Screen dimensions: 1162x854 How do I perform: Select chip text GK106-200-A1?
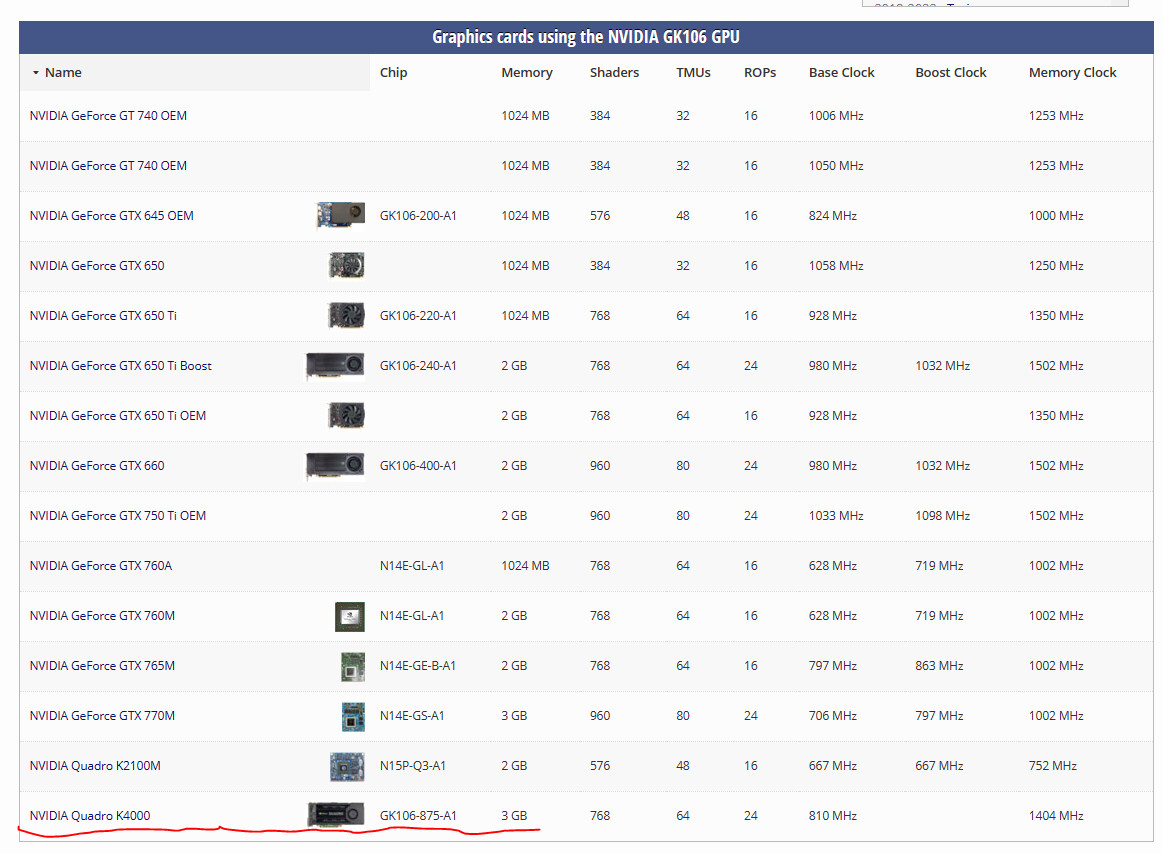click(418, 216)
